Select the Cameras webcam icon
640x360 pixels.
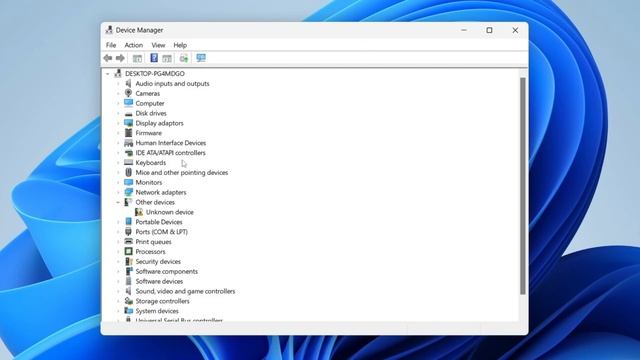(x=128, y=93)
